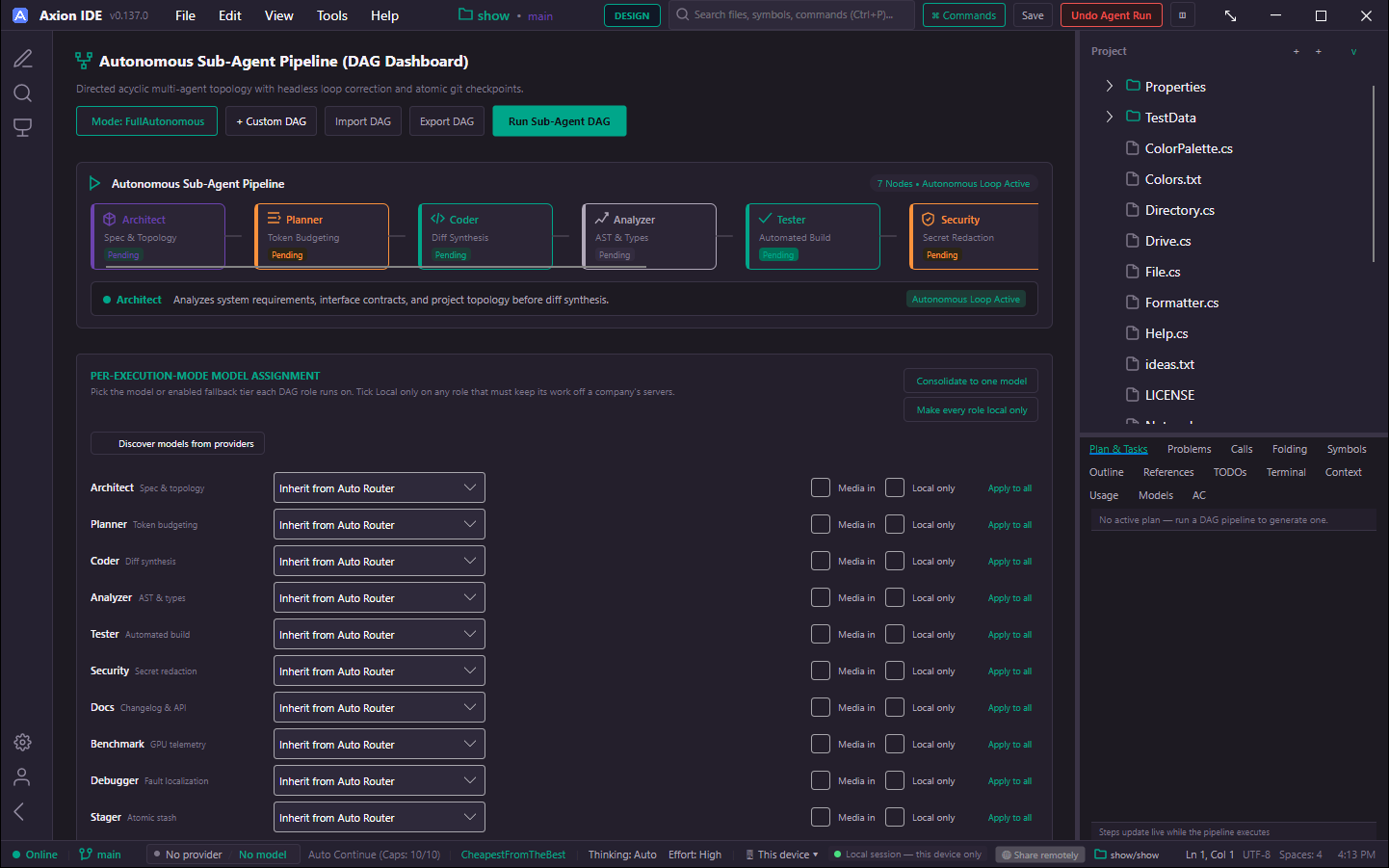
Task: Tick Media in for Security role
Action: click(821, 671)
